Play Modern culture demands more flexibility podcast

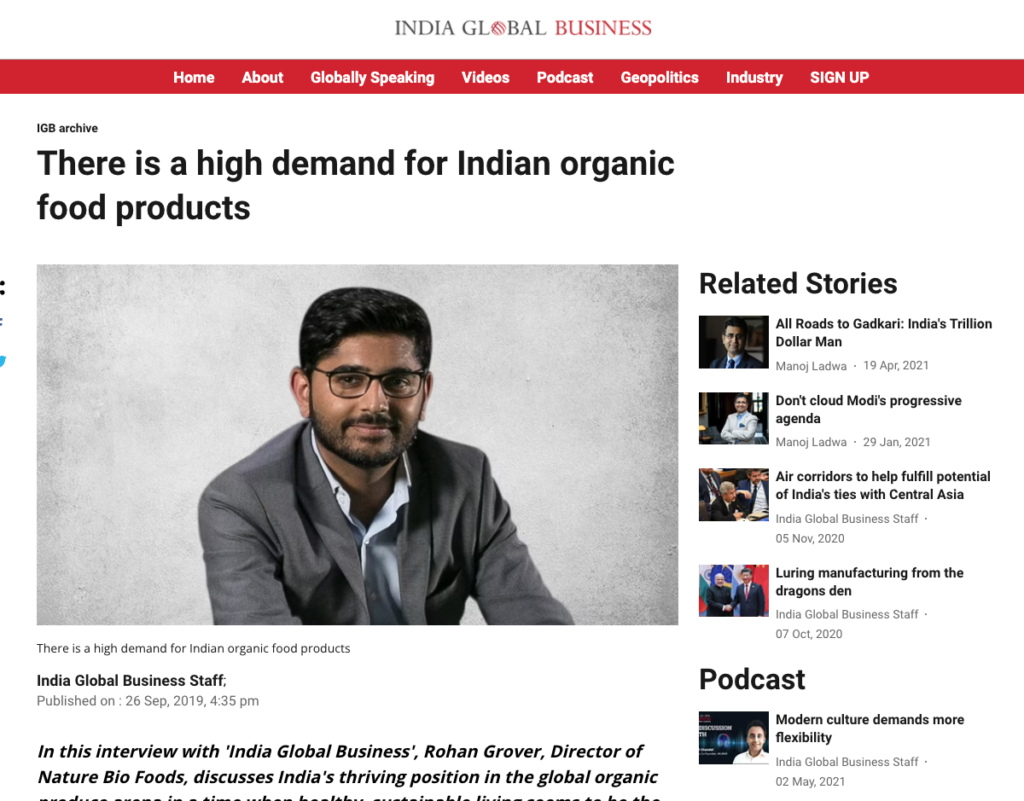click(869, 728)
